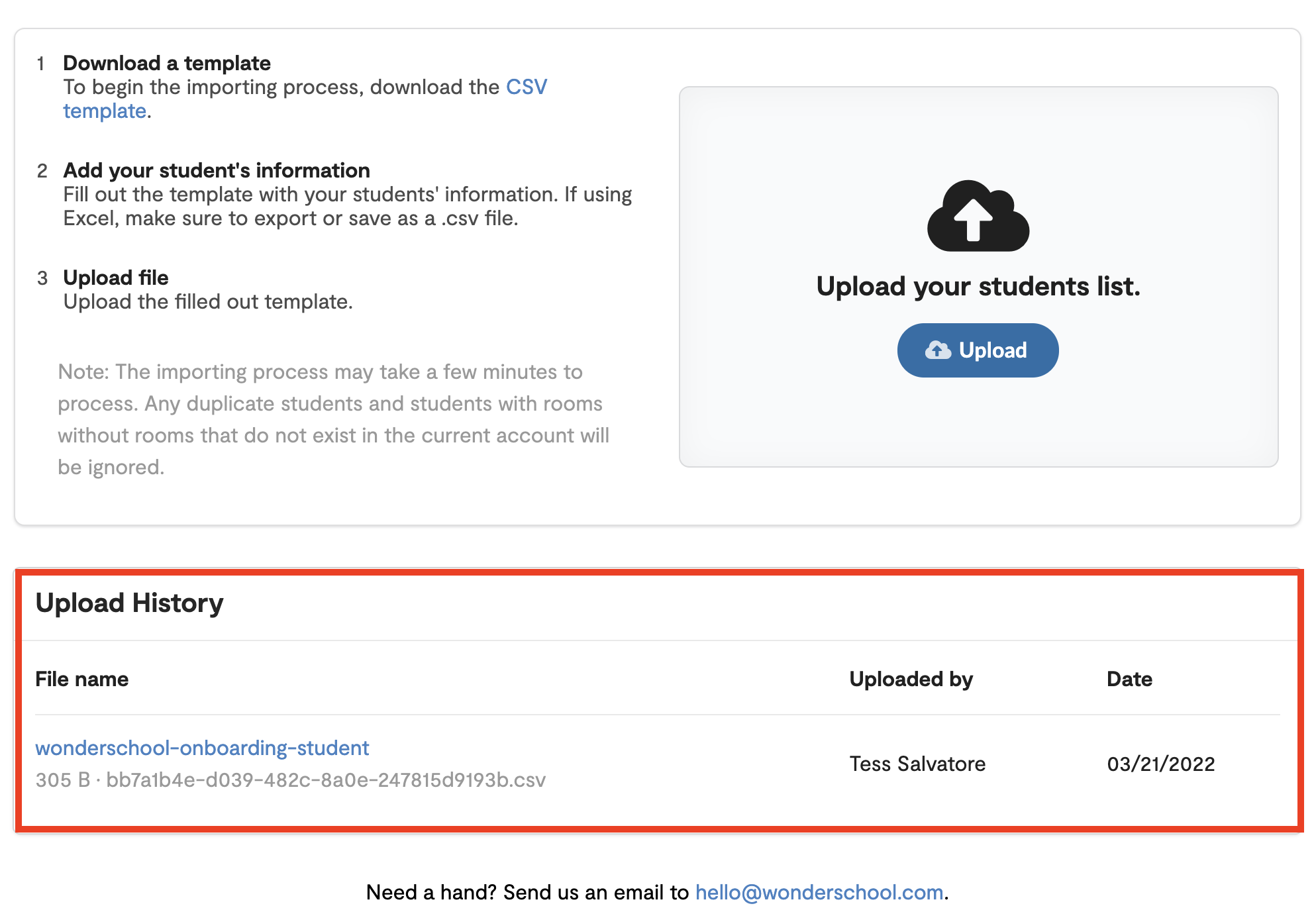Click Add your student's information step title
Viewport: 1316px width, 916px height.
217,170
